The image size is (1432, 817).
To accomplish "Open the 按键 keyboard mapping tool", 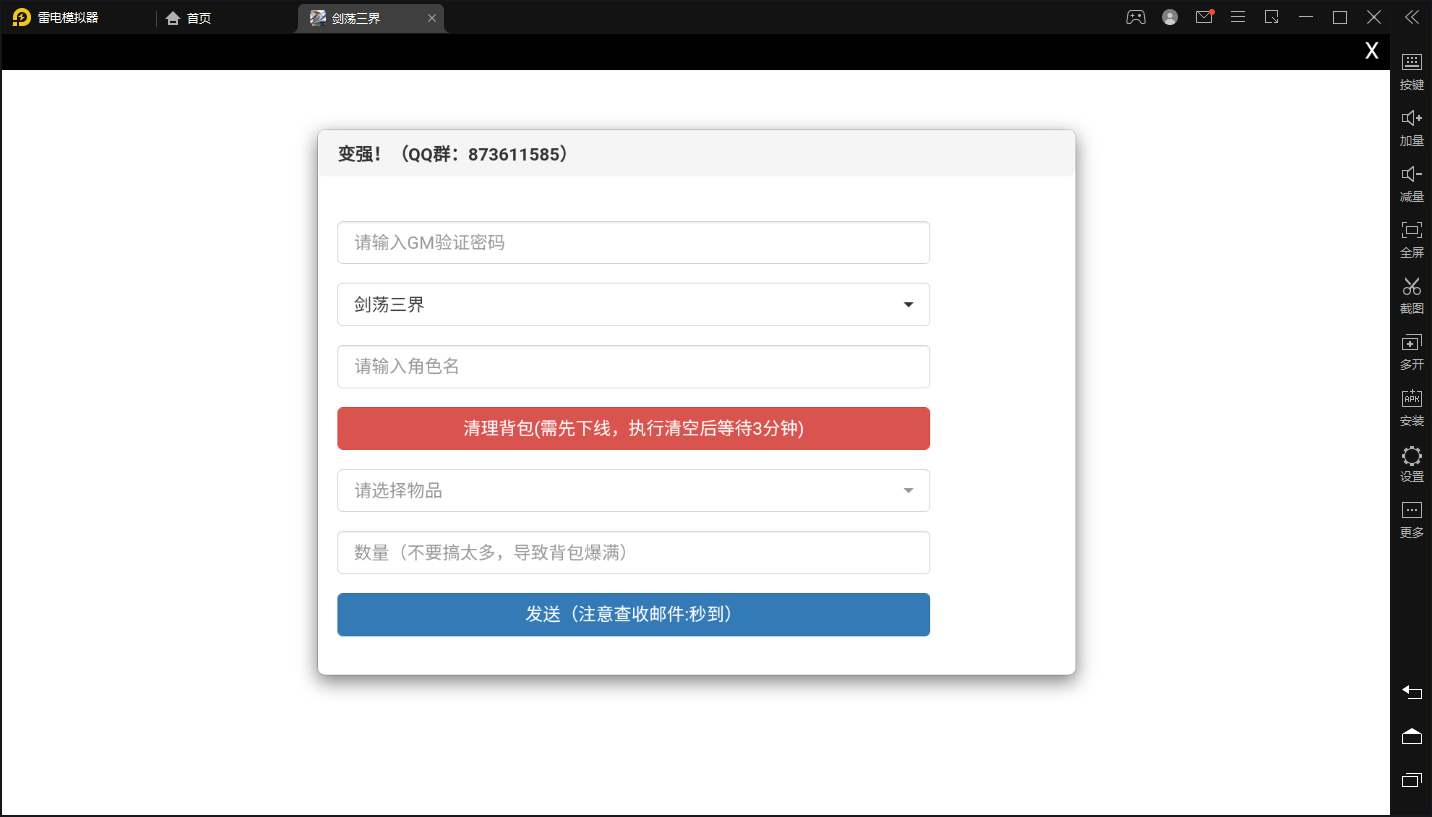I will pyautogui.click(x=1411, y=71).
